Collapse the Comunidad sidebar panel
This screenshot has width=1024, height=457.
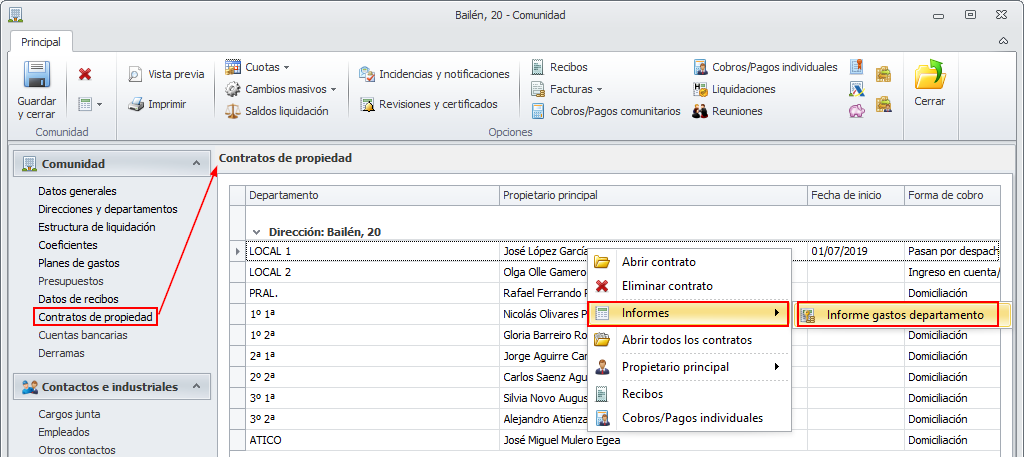195,164
